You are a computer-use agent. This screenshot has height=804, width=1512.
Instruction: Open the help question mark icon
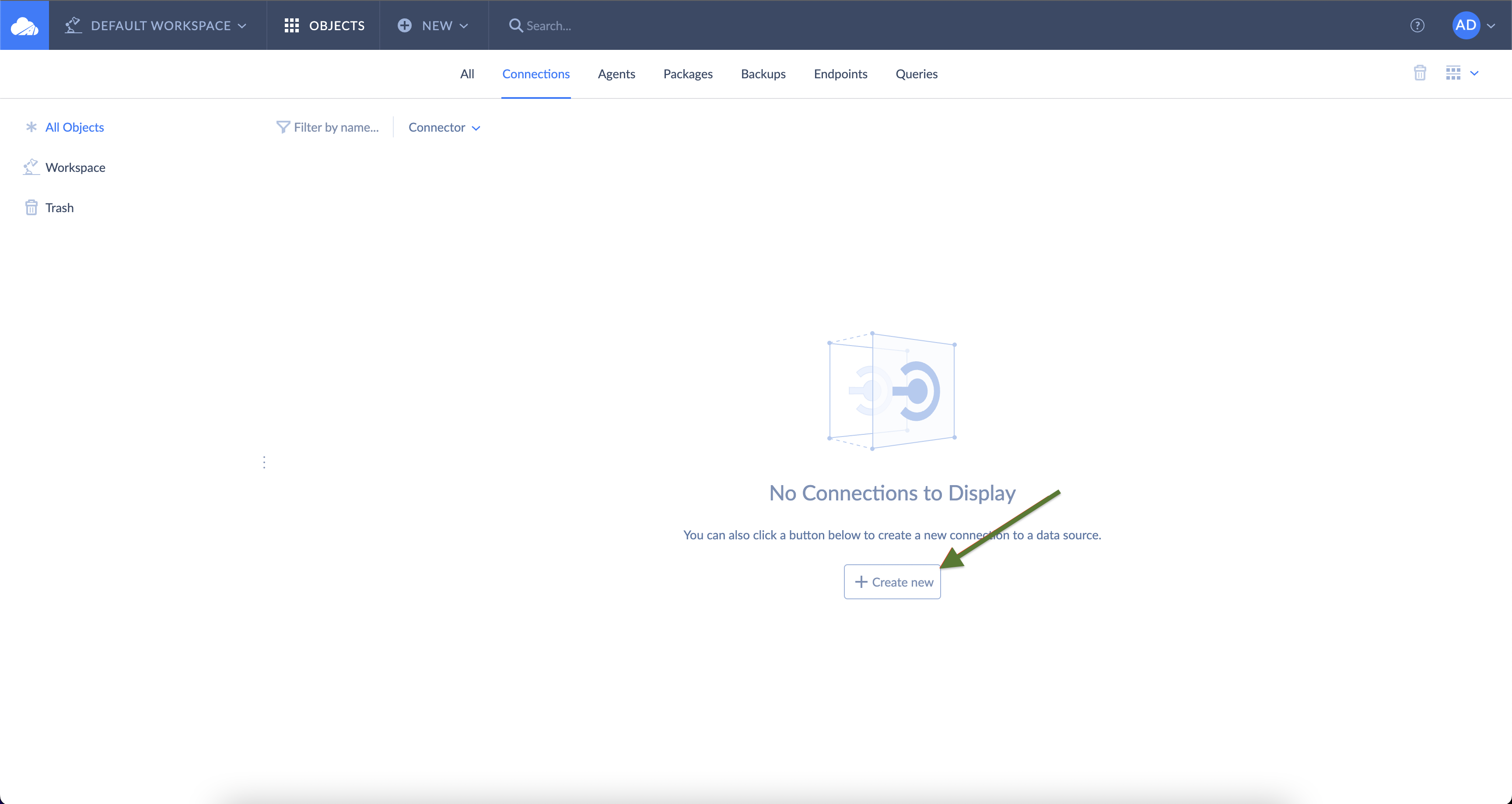(x=1417, y=25)
